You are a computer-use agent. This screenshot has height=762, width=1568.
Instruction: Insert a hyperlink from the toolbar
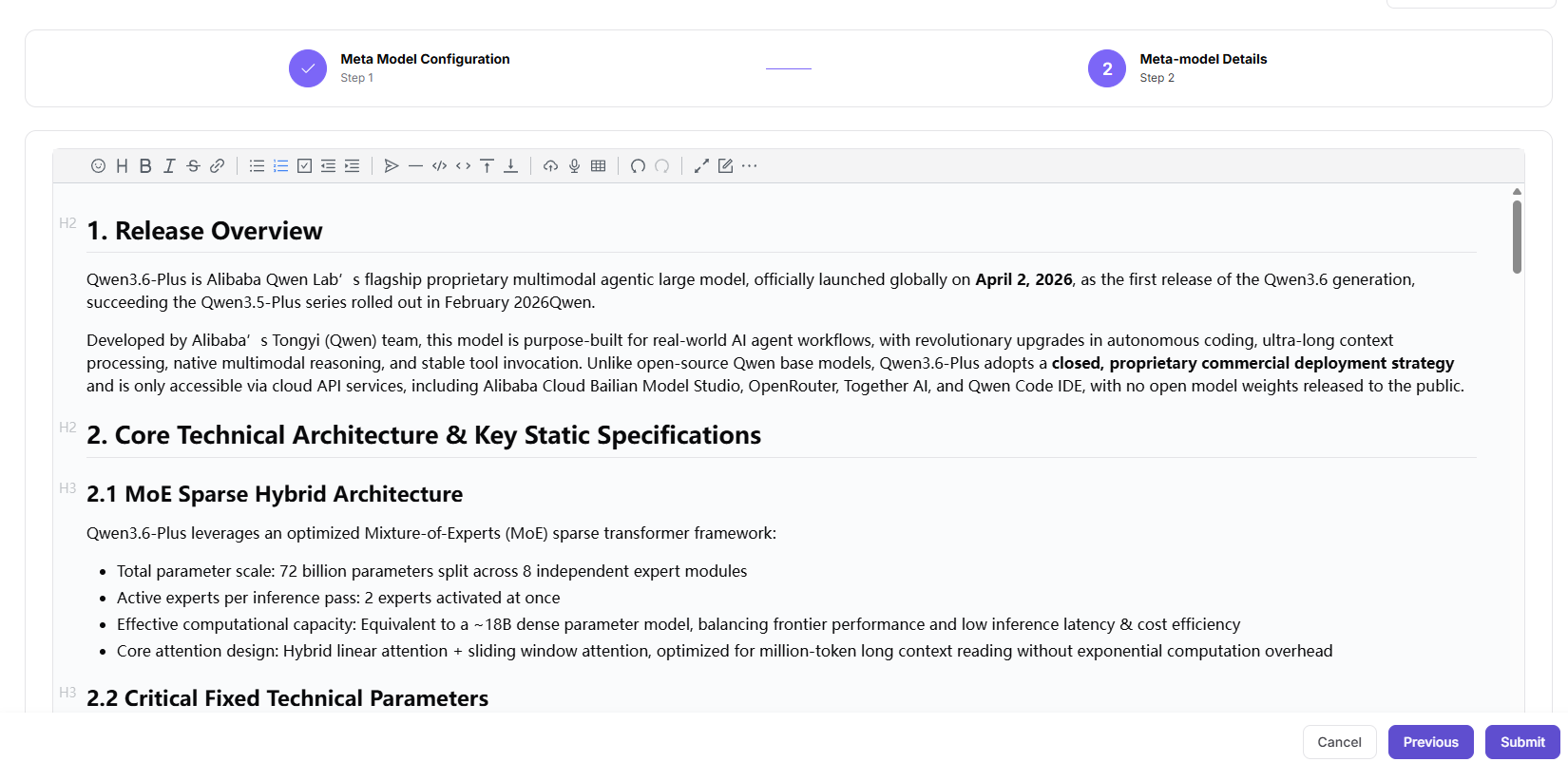(x=217, y=166)
